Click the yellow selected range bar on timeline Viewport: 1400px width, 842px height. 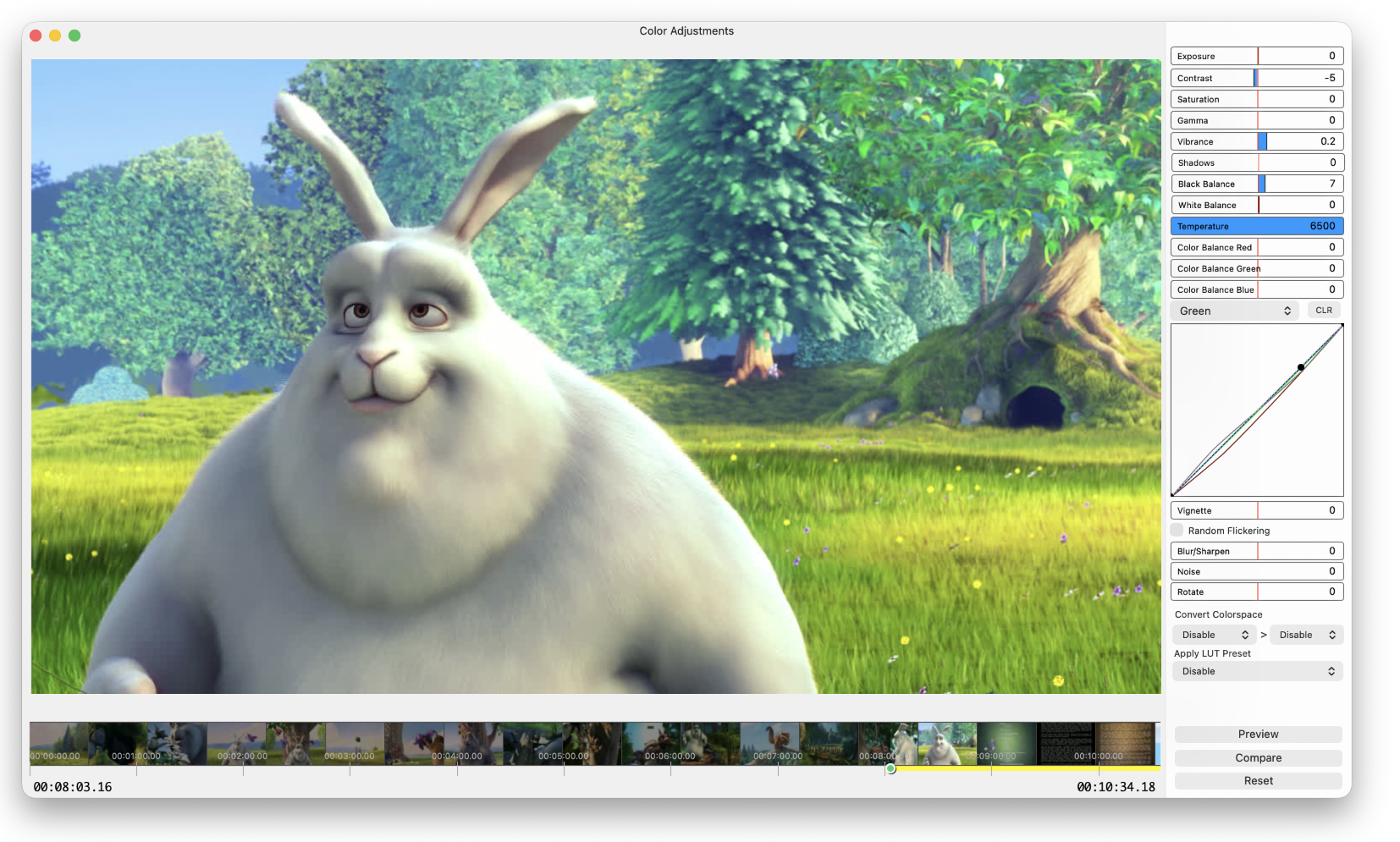click(x=1026, y=768)
